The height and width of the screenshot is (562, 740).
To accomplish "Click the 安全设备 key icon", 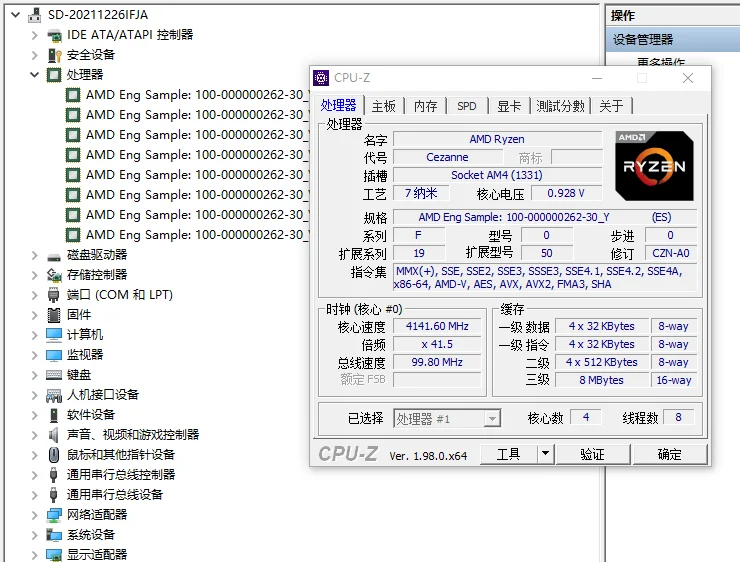I will [54, 55].
